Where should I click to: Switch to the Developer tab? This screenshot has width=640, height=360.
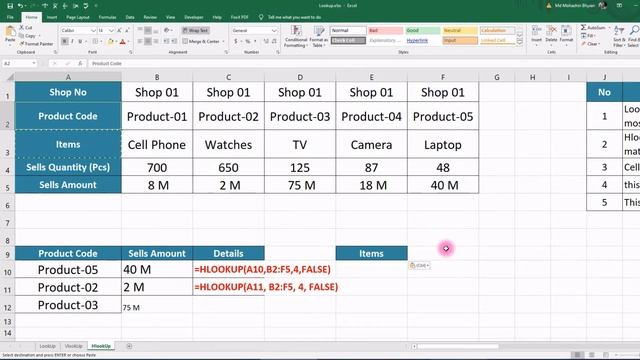pyautogui.click(x=193, y=17)
